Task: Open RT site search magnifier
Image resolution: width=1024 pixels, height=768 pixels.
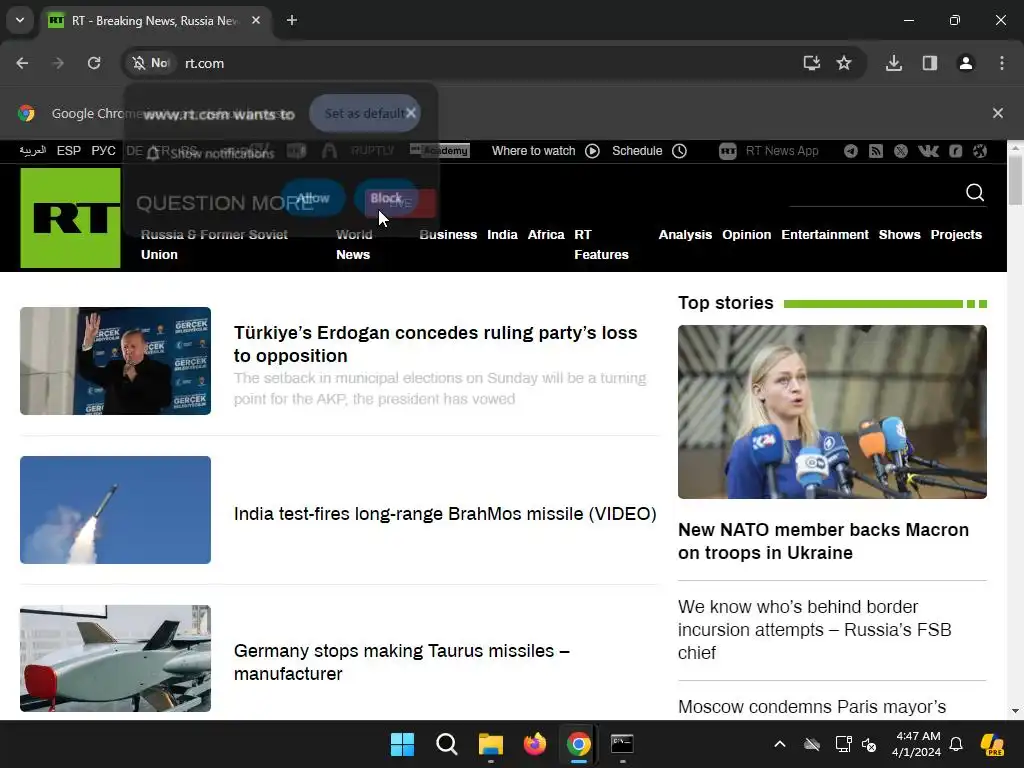Action: [975, 192]
